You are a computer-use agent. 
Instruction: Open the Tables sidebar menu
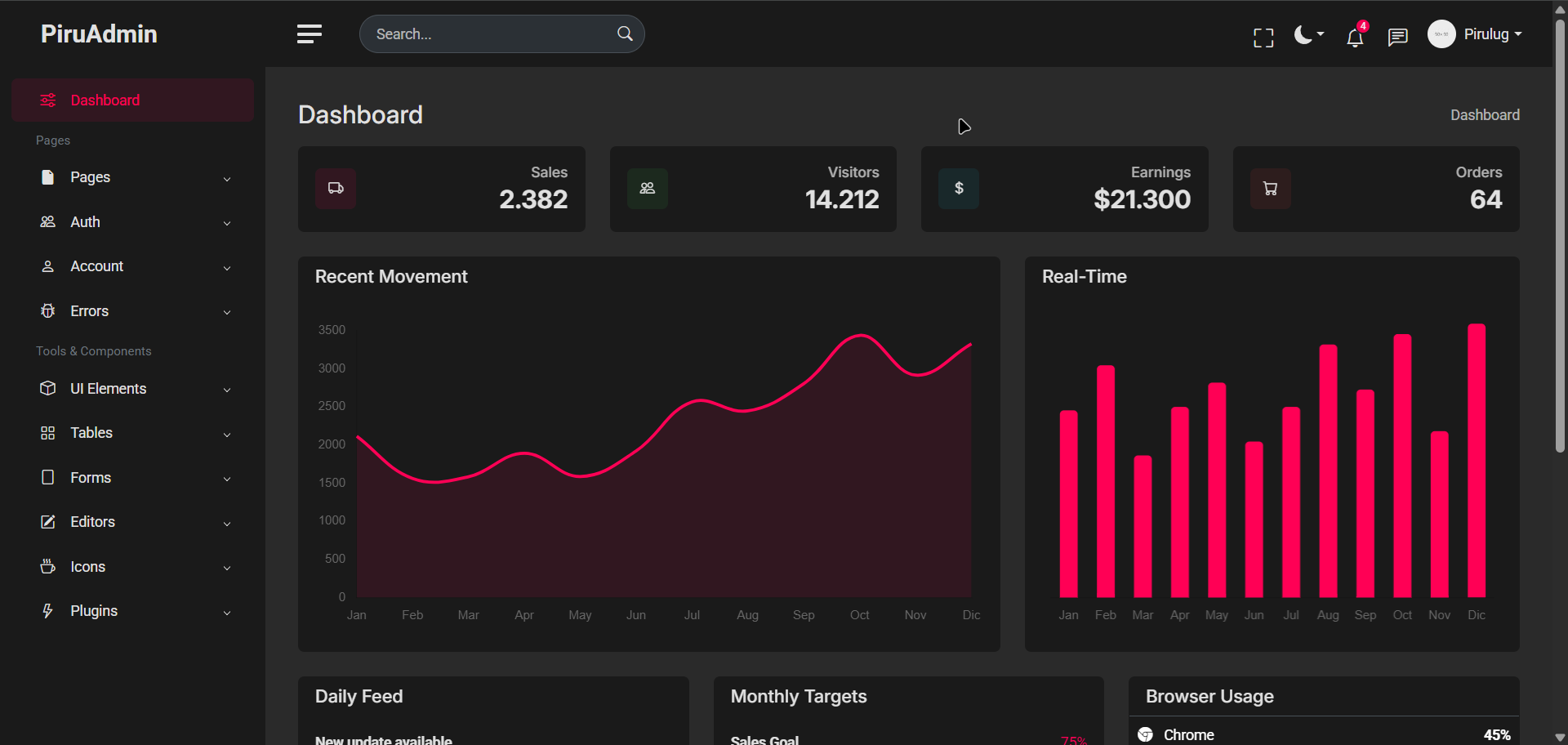click(132, 433)
